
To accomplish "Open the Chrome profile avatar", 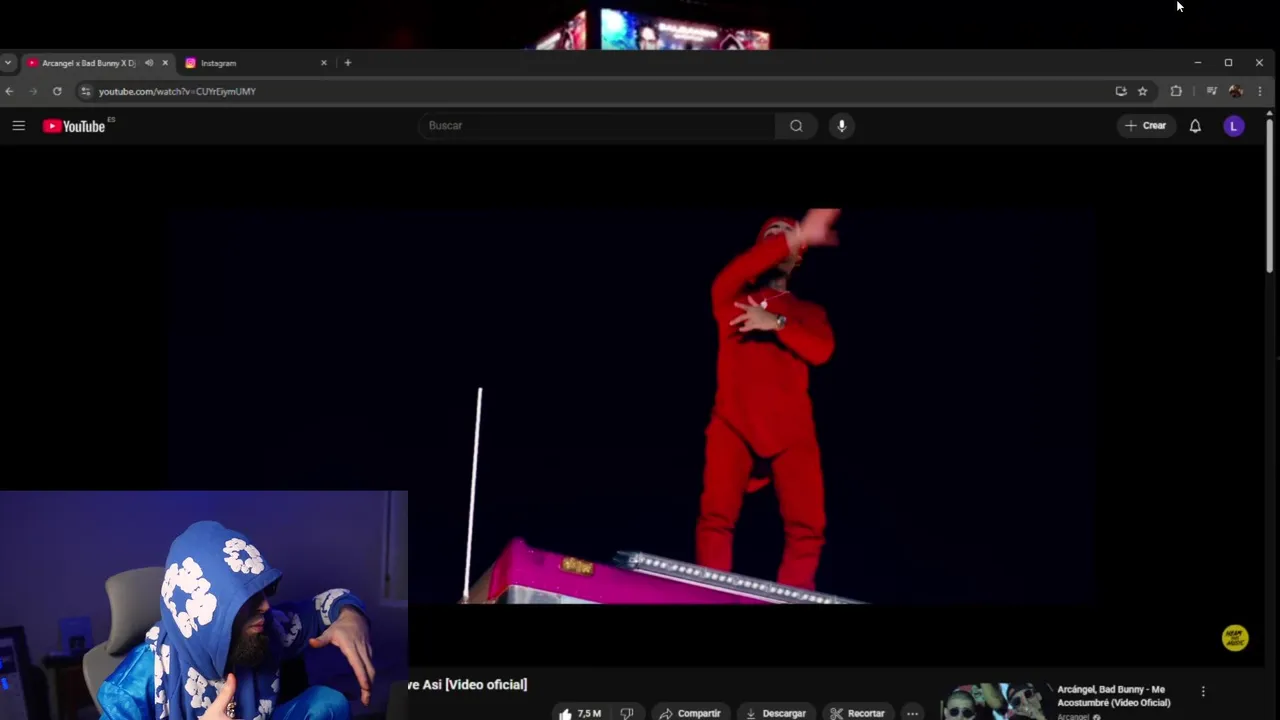I will coord(1236,91).
